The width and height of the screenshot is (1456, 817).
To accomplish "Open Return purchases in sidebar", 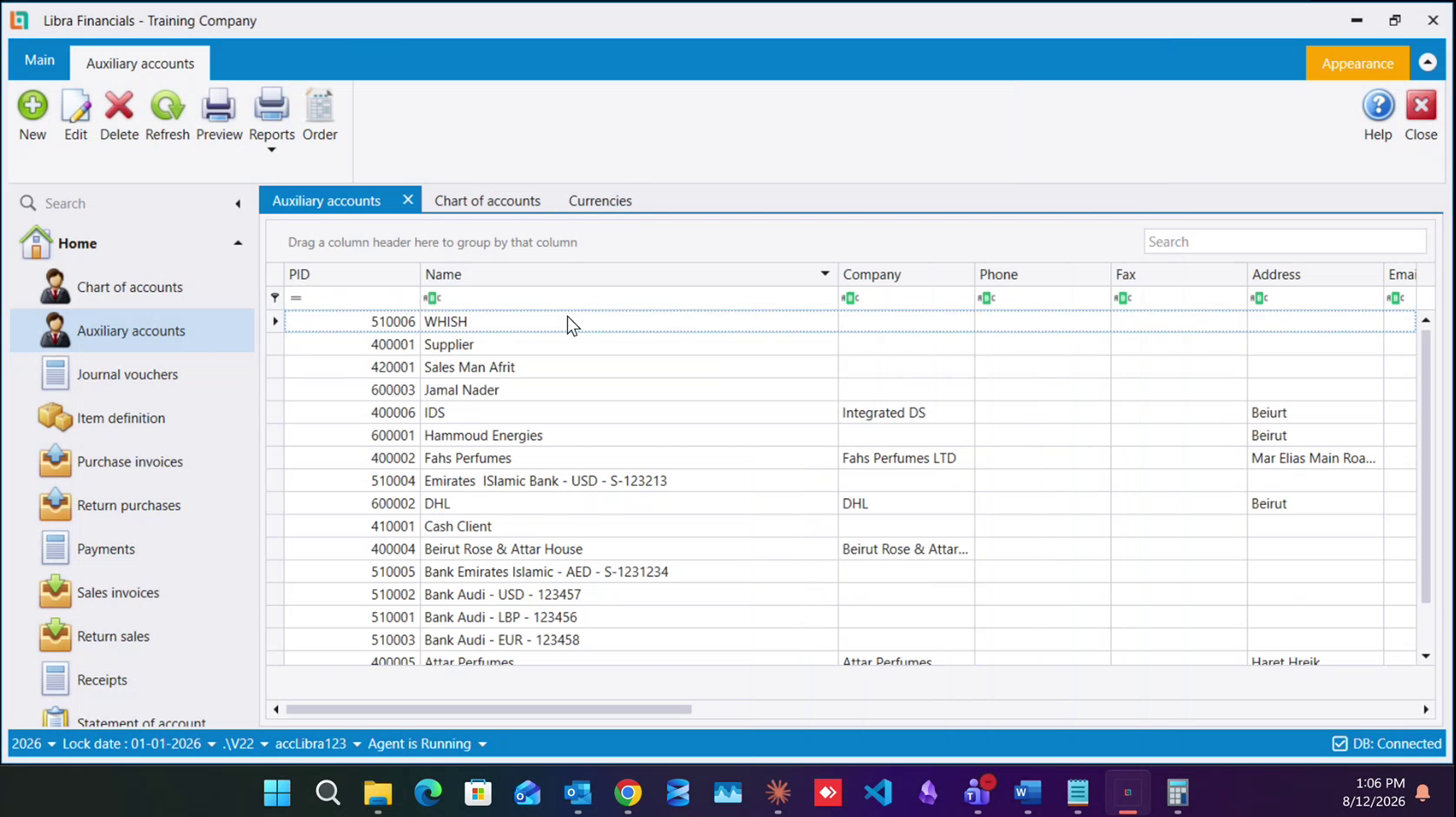I will point(129,505).
